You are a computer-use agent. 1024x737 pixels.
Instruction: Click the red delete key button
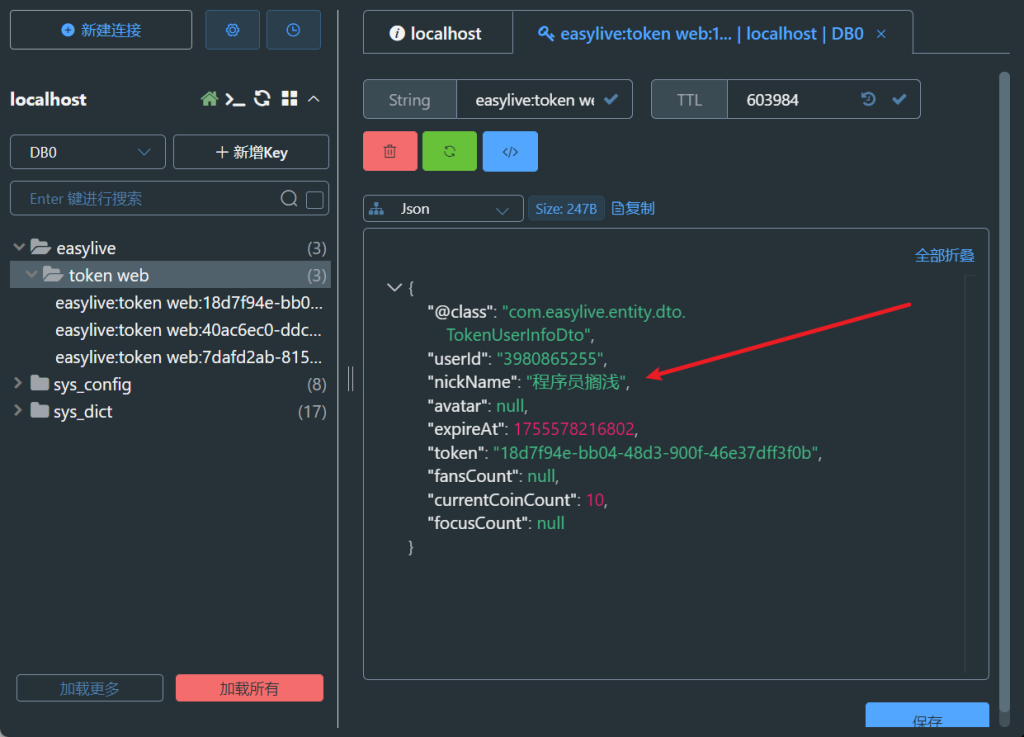pos(390,152)
